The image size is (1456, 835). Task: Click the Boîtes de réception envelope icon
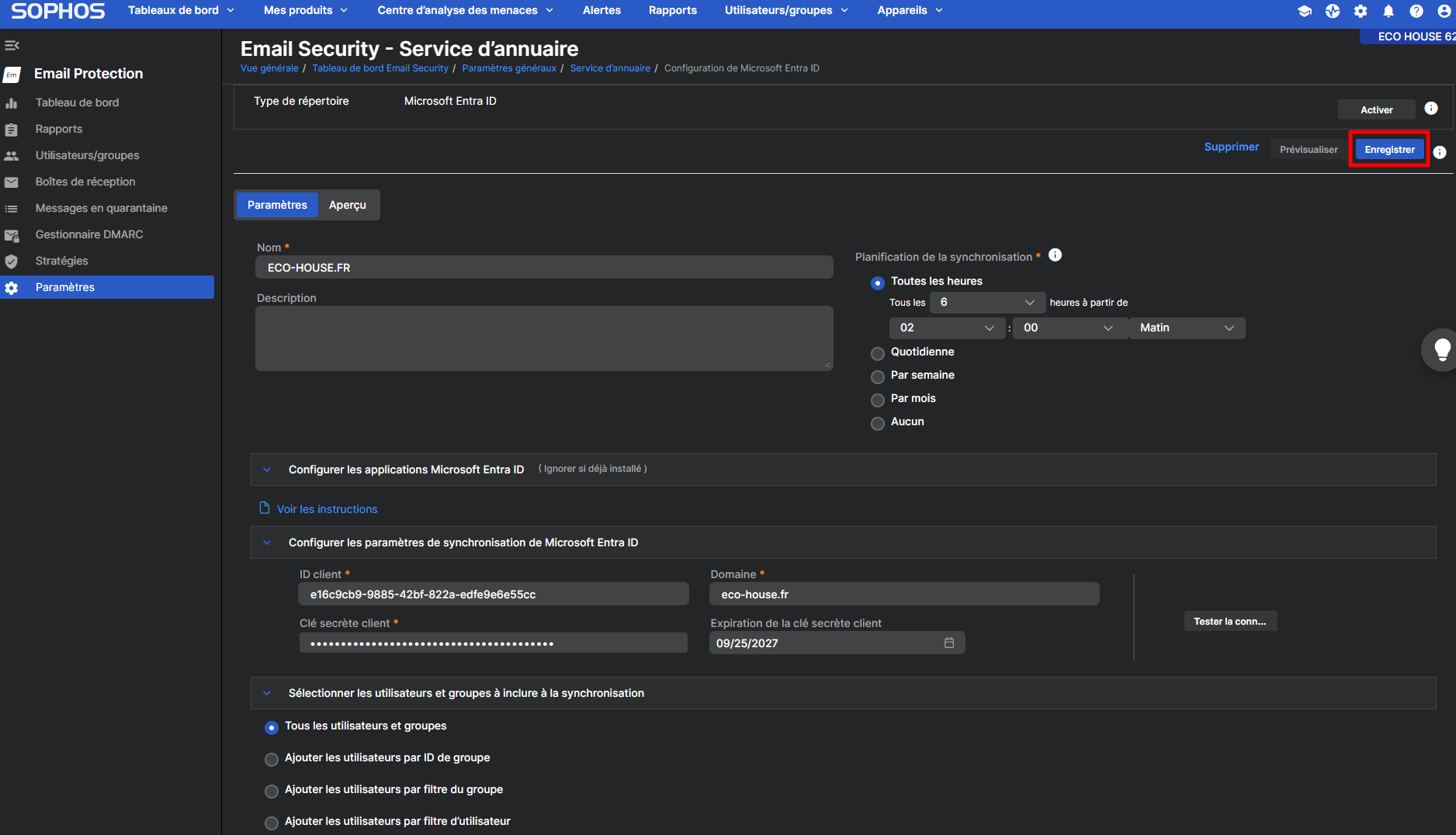point(12,182)
